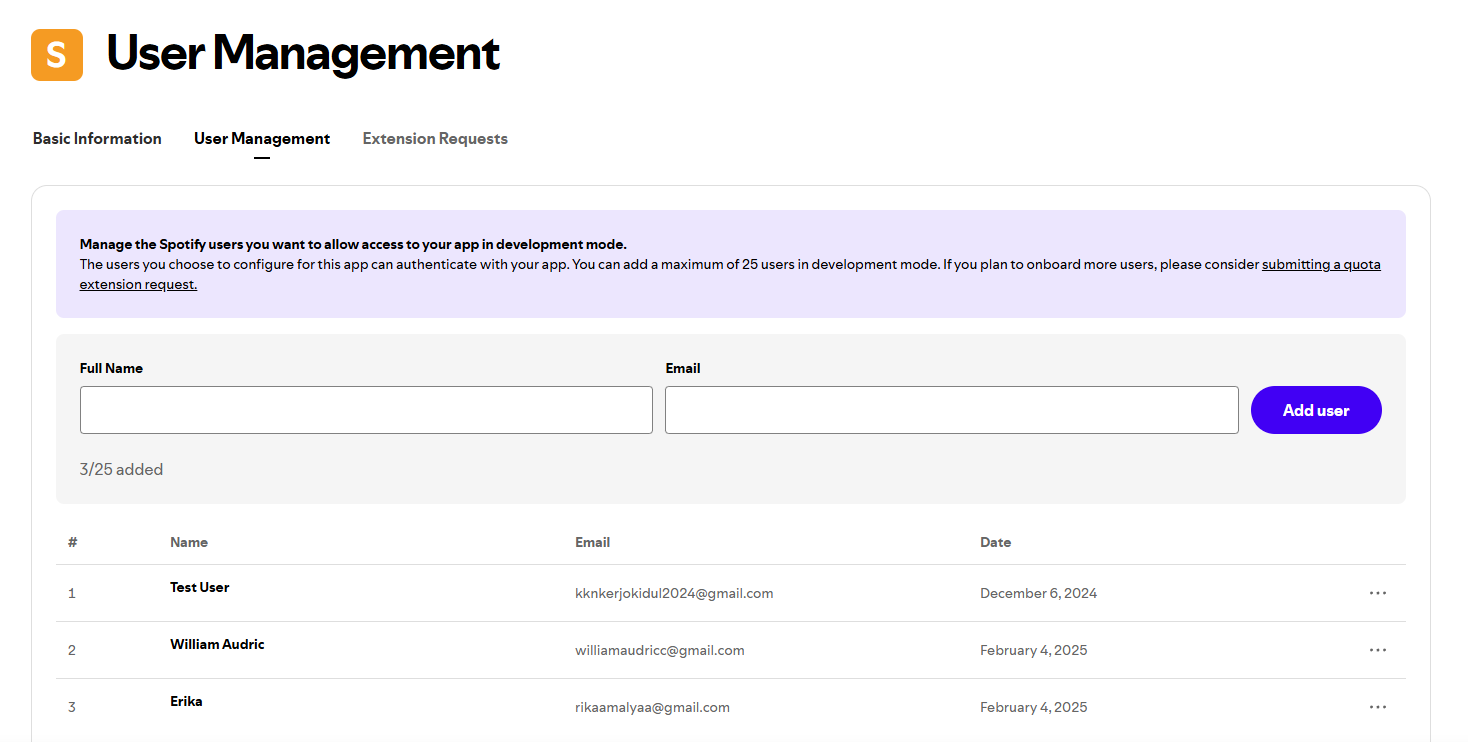
Task: Select the User Management tab
Action: (262, 138)
